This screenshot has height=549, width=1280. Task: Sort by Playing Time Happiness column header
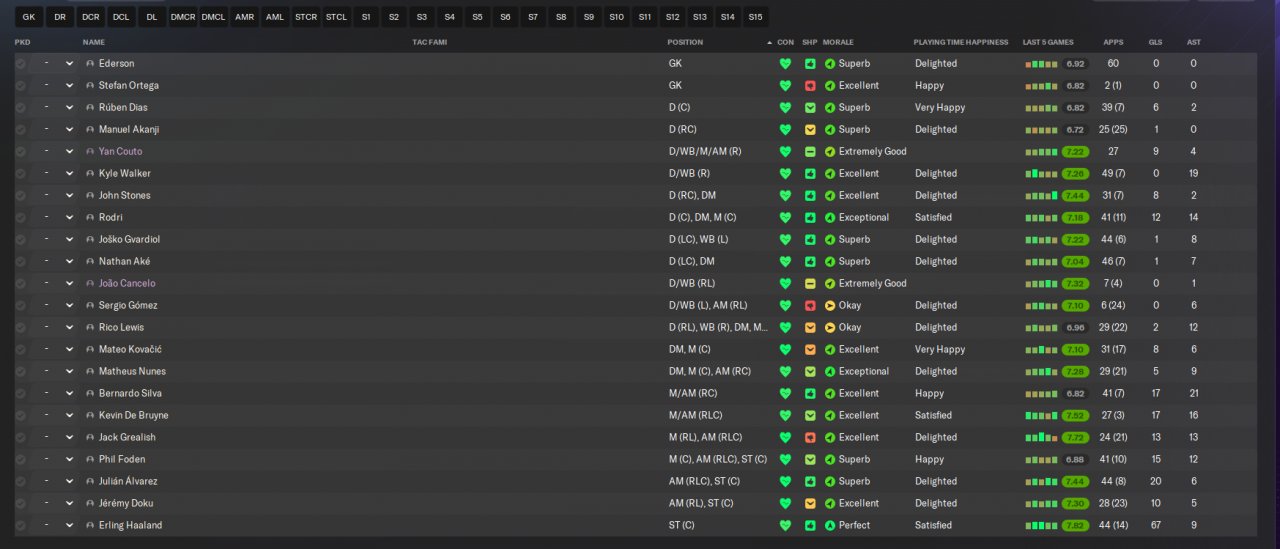(960, 42)
